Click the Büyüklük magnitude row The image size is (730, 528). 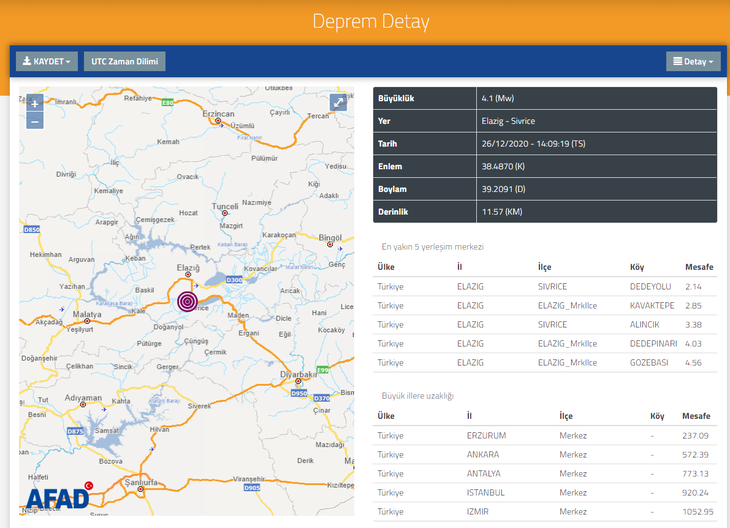click(x=545, y=98)
